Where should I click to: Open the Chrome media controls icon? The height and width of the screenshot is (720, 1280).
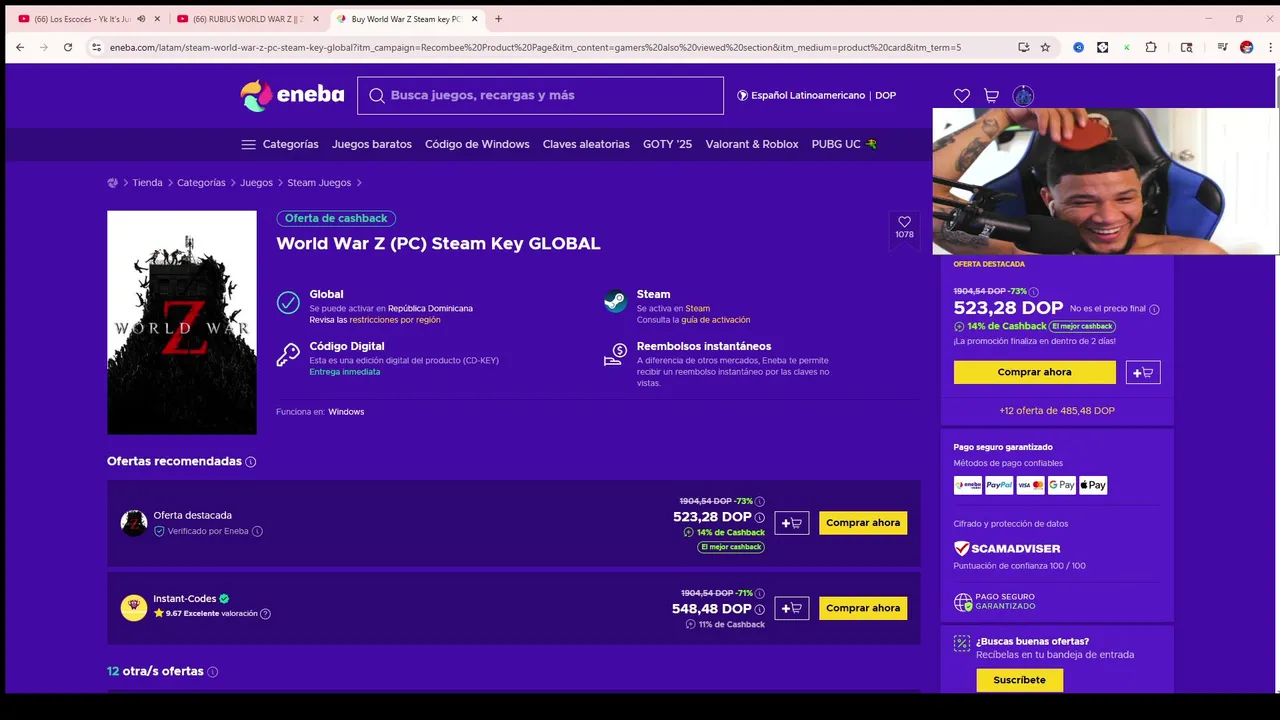(1222, 47)
